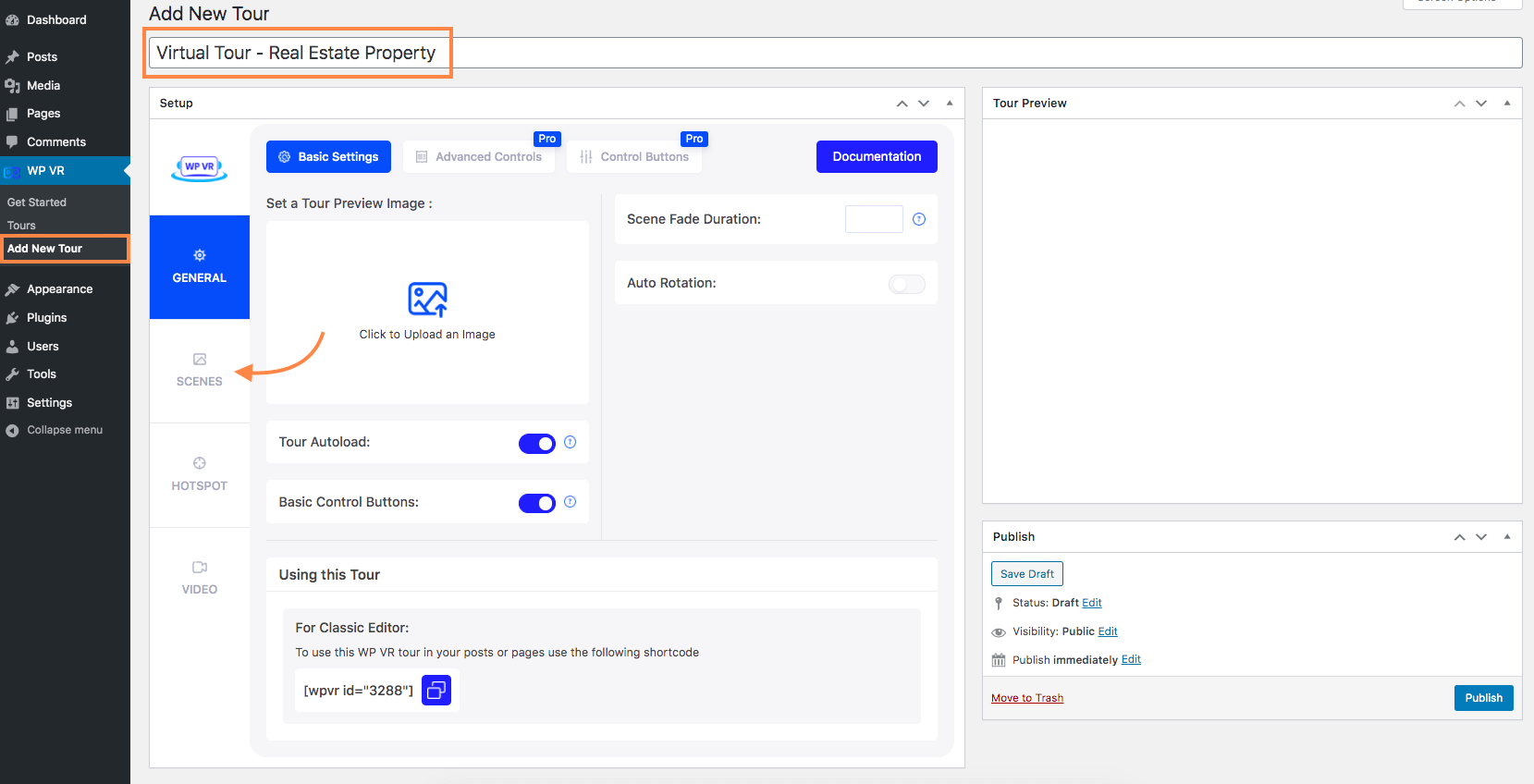Collapse the Tour Preview panel
1534x784 pixels.
1507,104
